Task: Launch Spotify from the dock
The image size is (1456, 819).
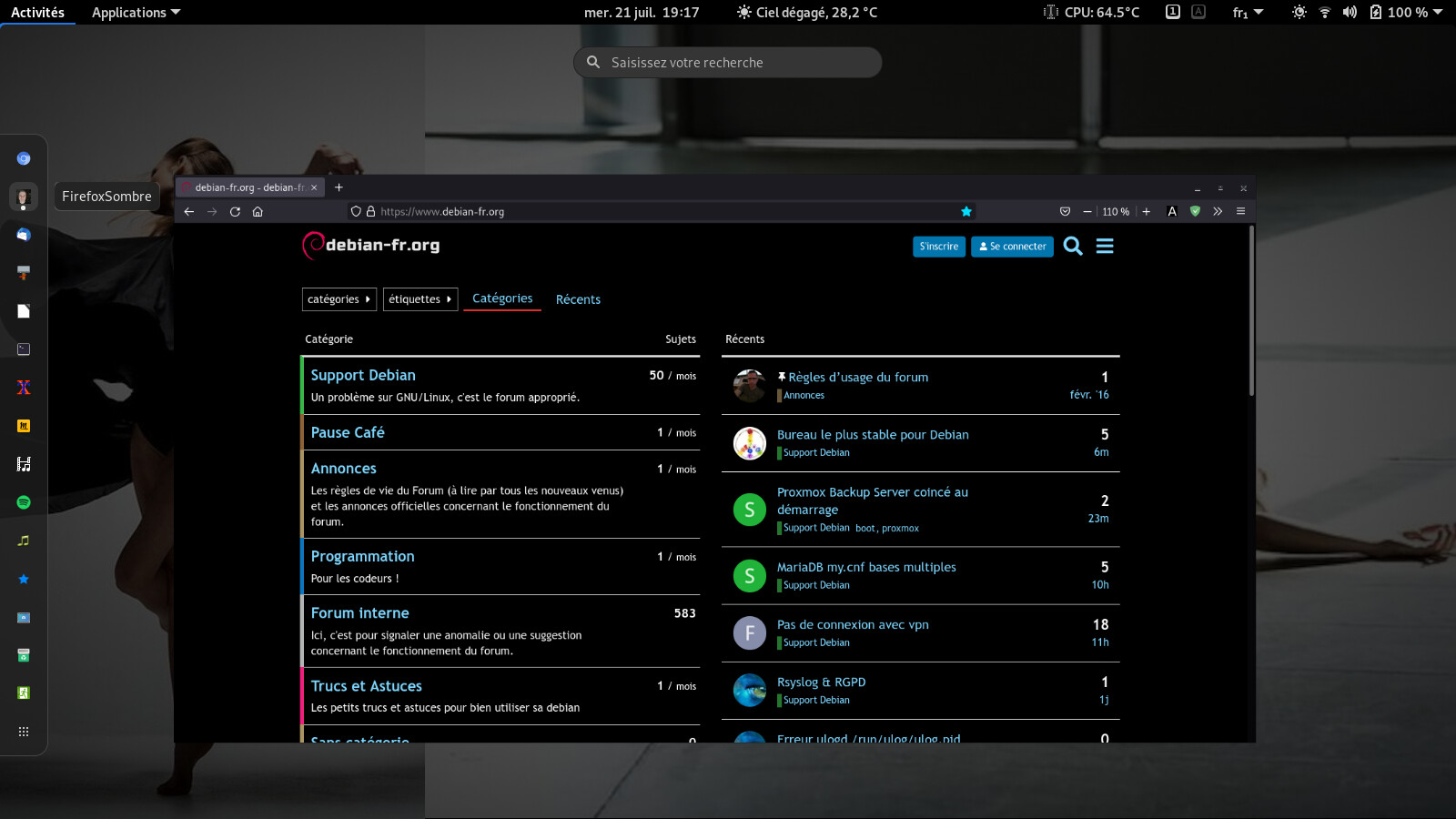Action: [x=24, y=502]
